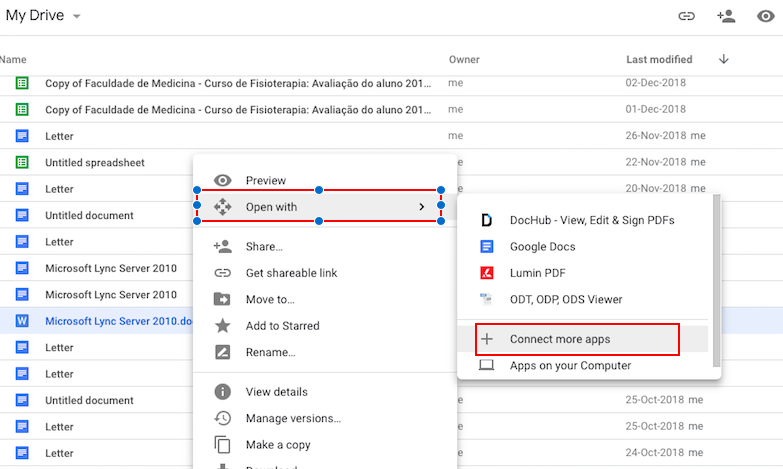Click the plus icon beside Connect more apps
The image size is (783, 469).
click(486, 339)
